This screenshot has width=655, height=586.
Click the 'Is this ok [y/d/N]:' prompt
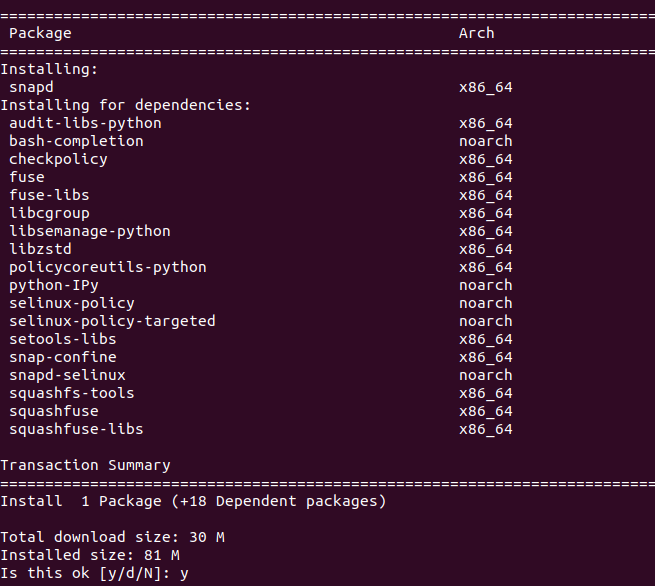click(85, 573)
